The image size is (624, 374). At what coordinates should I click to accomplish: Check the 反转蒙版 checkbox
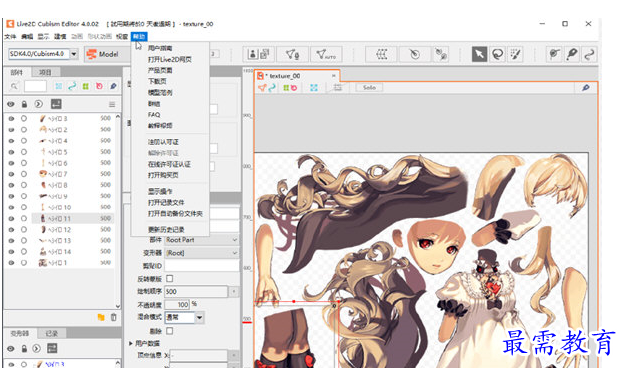pos(170,279)
